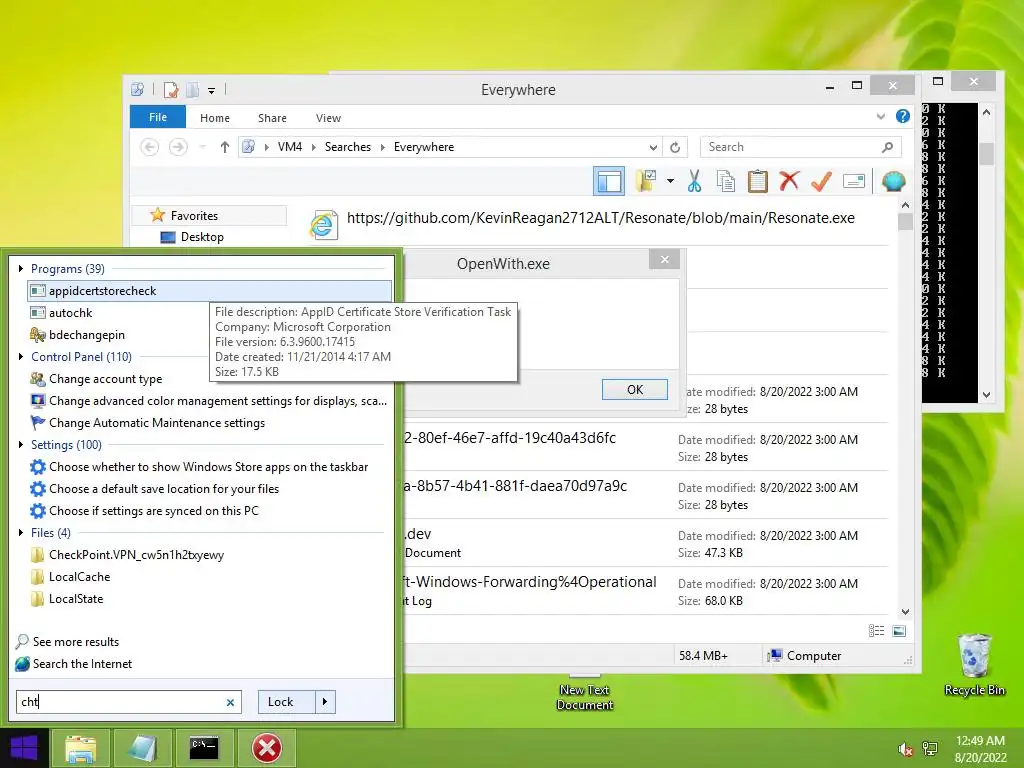This screenshot has height=768, width=1024.
Task: Open File Explorer from the taskbar
Action: pyautogui.click(x=80, y=748)
